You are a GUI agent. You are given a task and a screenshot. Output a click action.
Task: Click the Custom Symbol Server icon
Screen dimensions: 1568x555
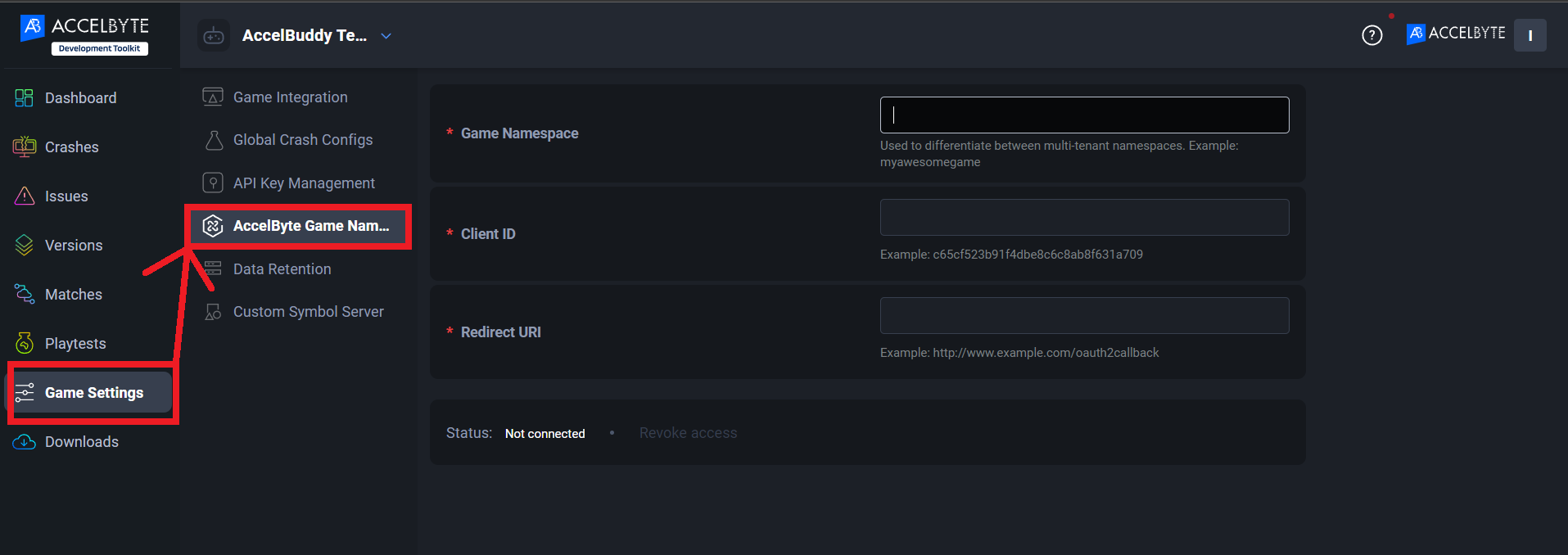[x=213, y=312]
